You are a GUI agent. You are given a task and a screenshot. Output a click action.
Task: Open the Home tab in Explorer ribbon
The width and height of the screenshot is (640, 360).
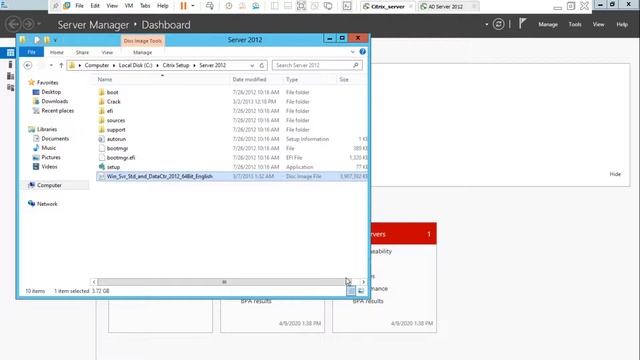pyautogui.click(x=57, y=52)
